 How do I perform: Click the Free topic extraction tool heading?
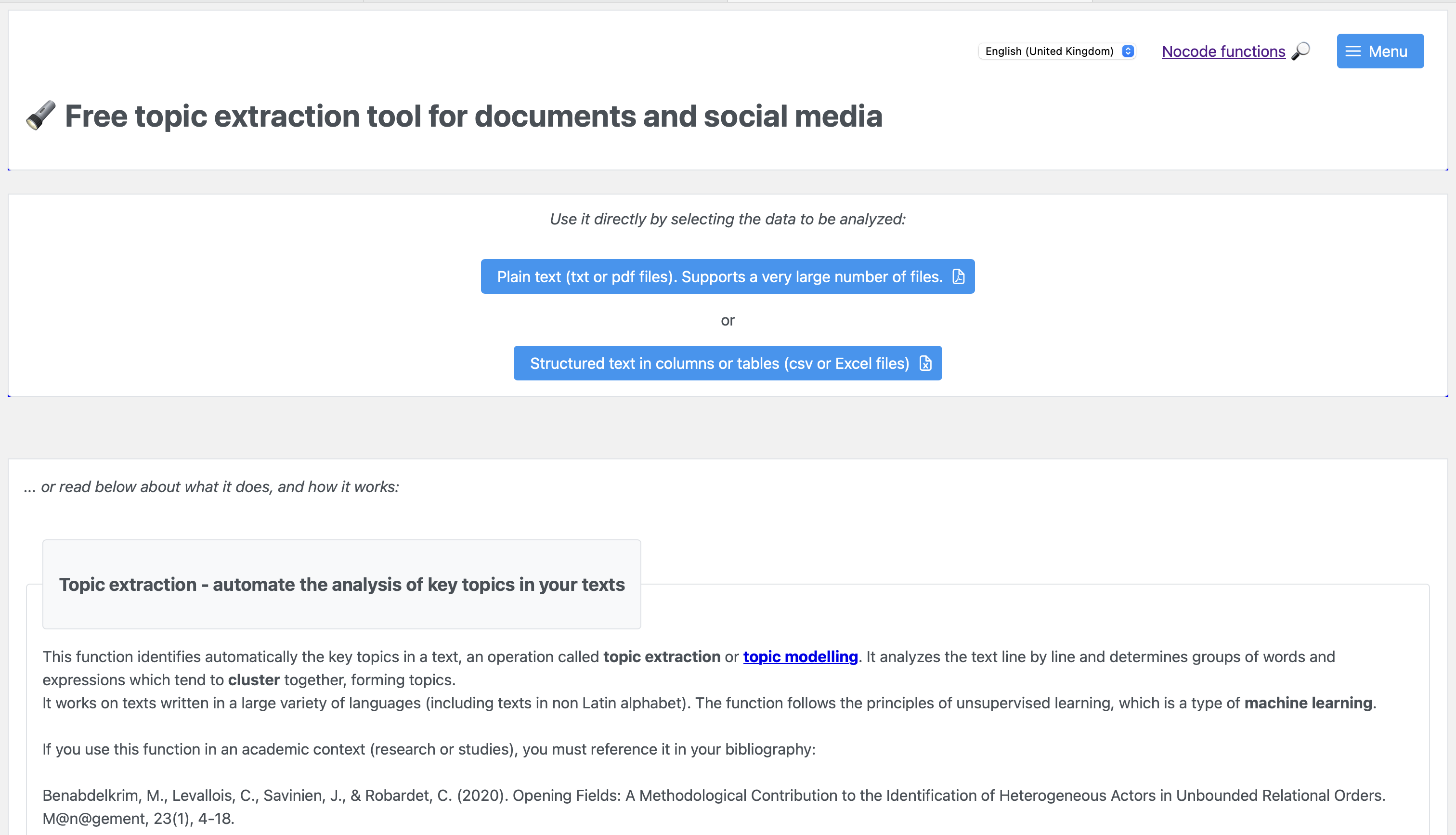tap(473, 116)
